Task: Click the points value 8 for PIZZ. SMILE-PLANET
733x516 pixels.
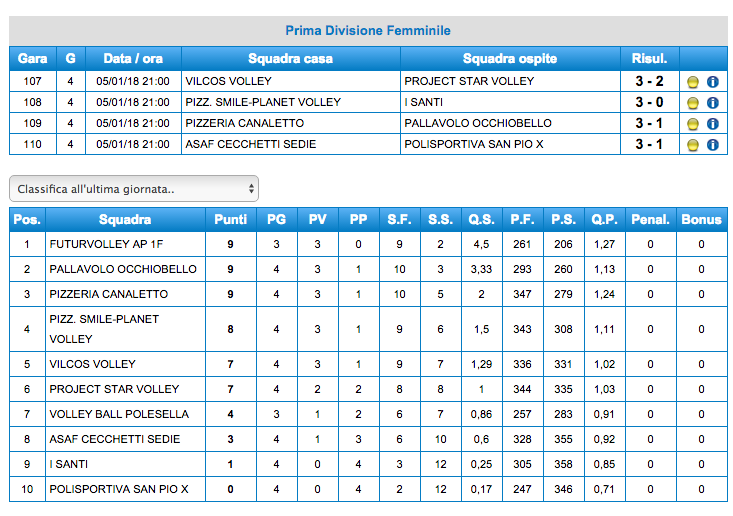Action: (230, 330)
